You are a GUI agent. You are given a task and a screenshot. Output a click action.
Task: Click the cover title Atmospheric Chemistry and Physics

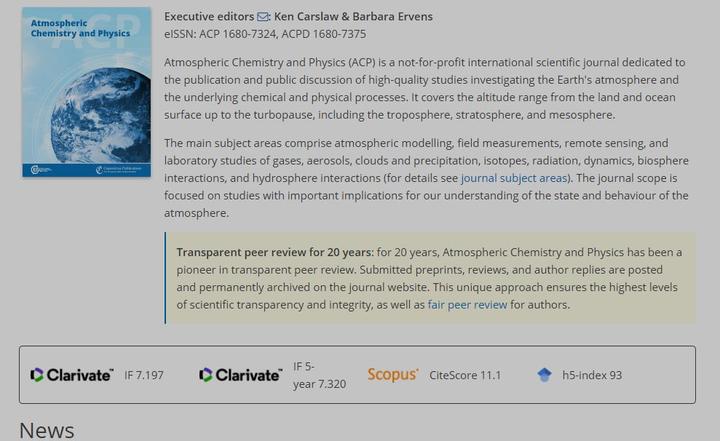pos(78,28)
